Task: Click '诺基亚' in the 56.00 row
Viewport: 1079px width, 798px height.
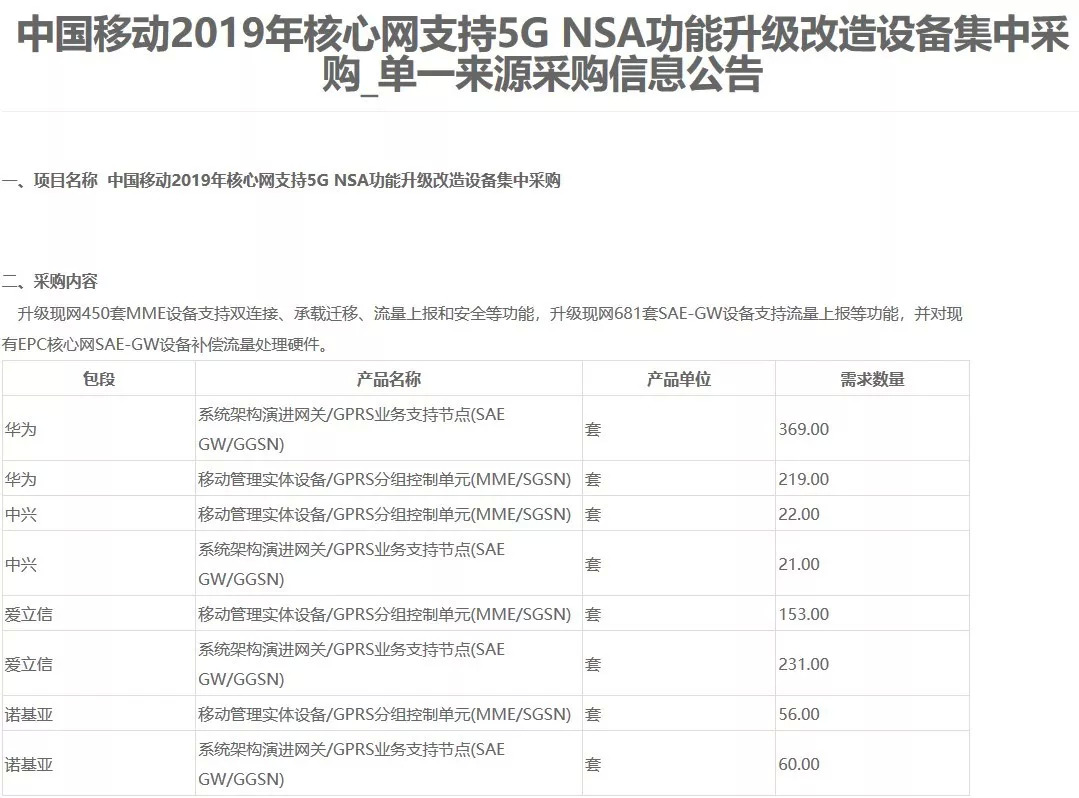Action: [28, 714]
